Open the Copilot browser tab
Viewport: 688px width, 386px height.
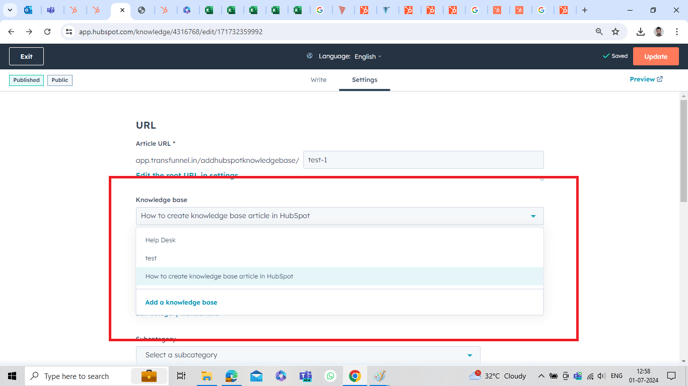pyautogui.click(x=187, y=10)
